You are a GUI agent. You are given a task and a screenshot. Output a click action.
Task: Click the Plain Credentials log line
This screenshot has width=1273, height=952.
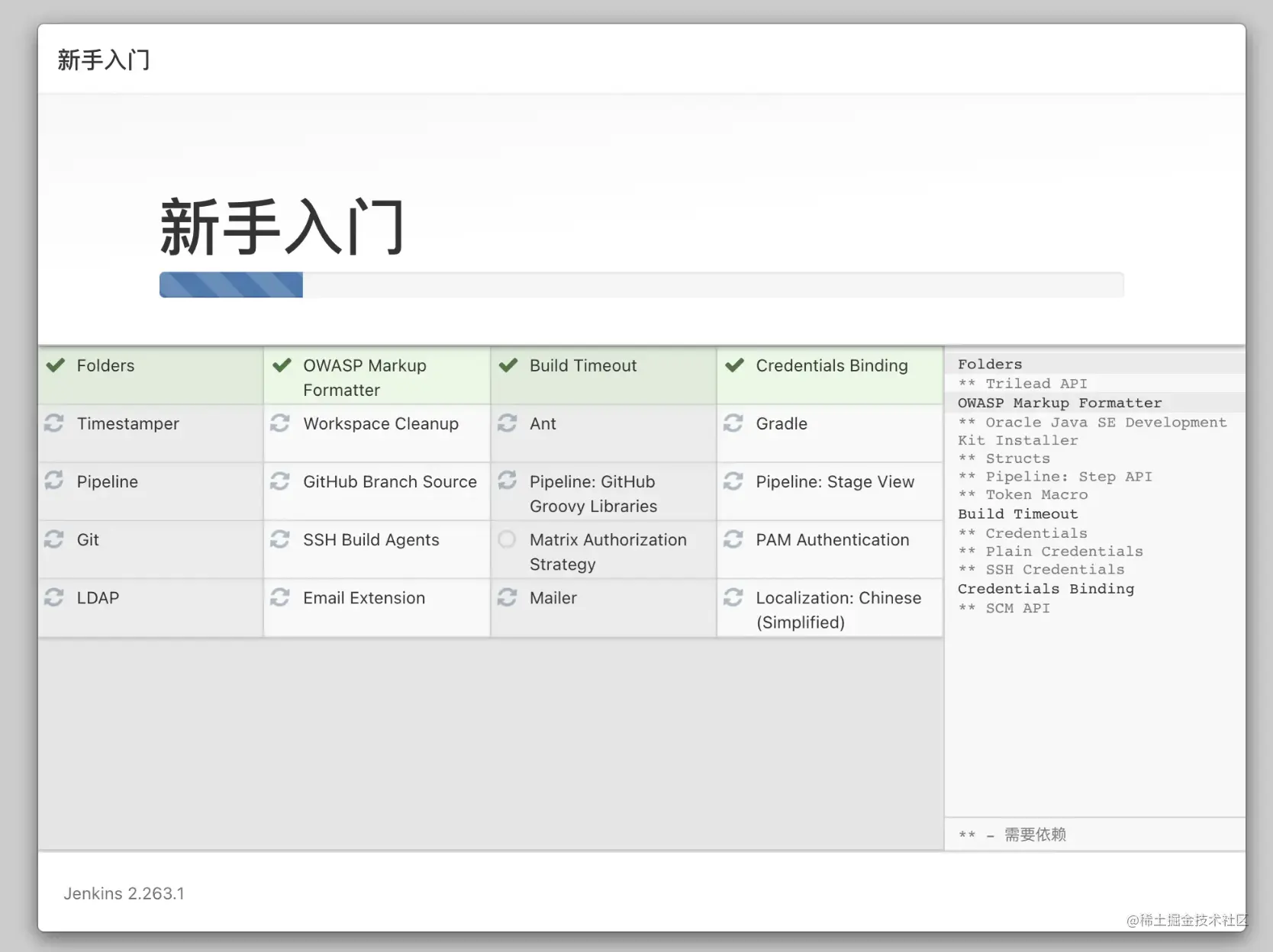tap(1051, 551)
